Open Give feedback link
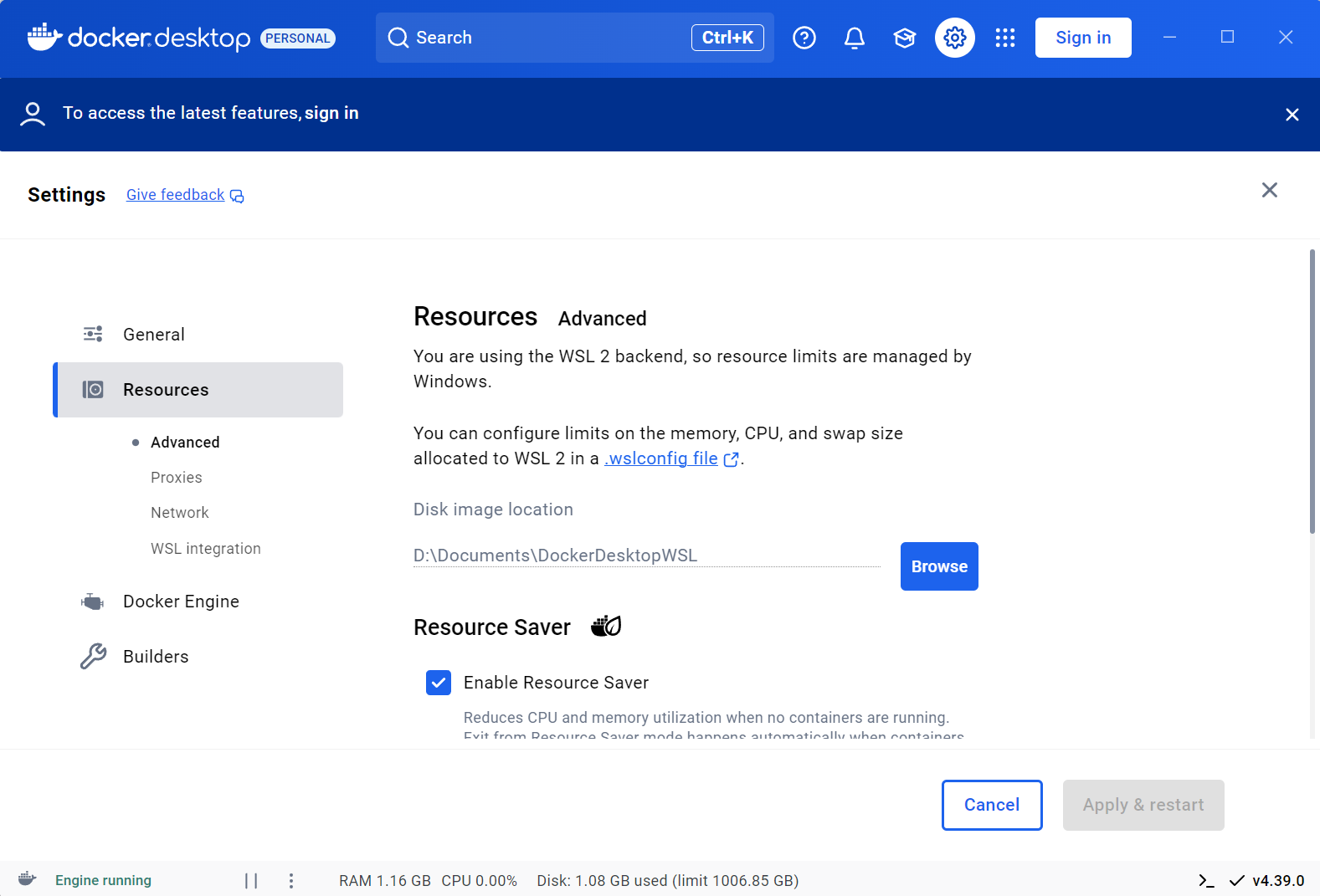1320x896 pixels. (x=176, y=195)
